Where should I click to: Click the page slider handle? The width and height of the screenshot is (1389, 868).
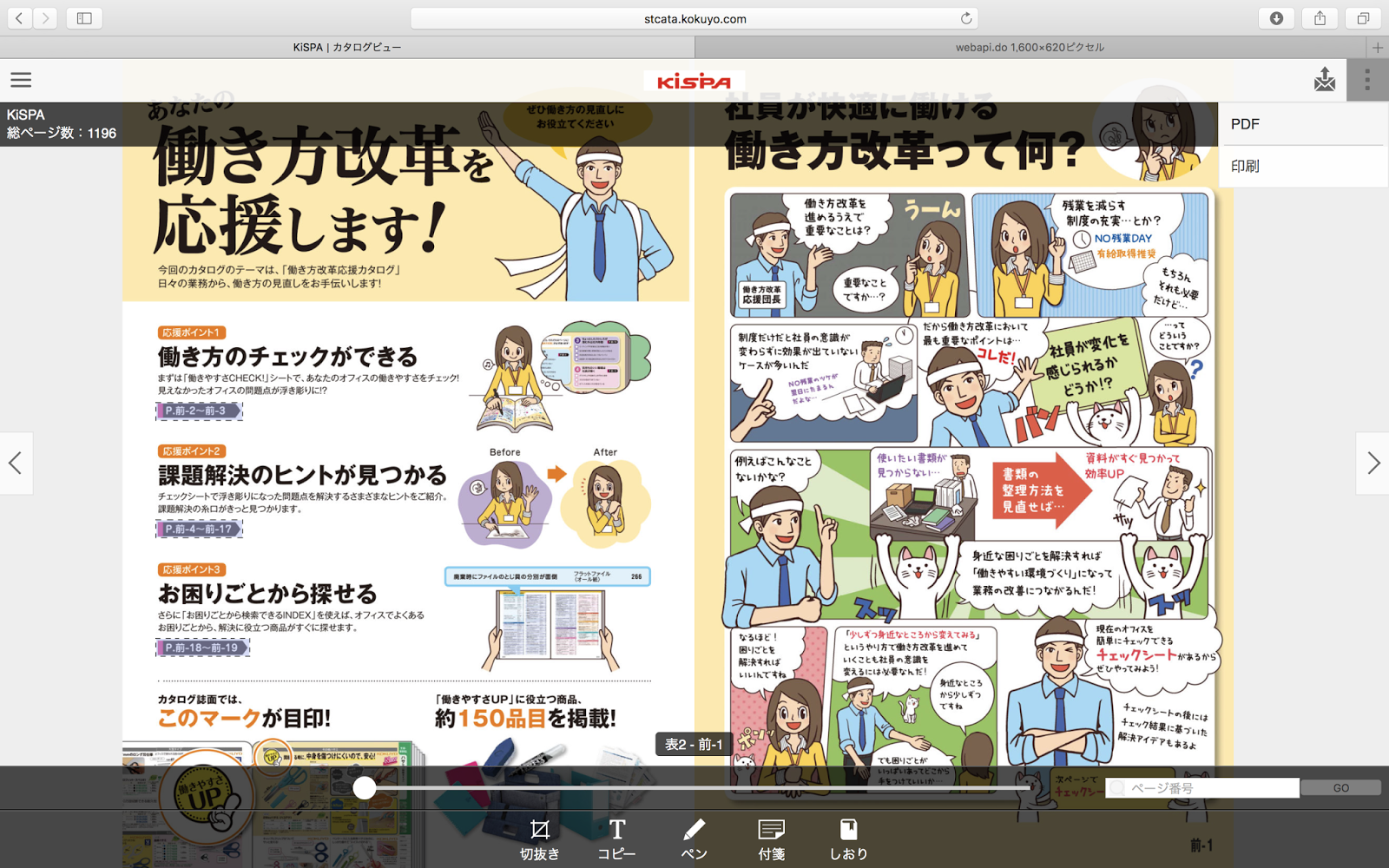pyautogui.click(x=365, y=787)
